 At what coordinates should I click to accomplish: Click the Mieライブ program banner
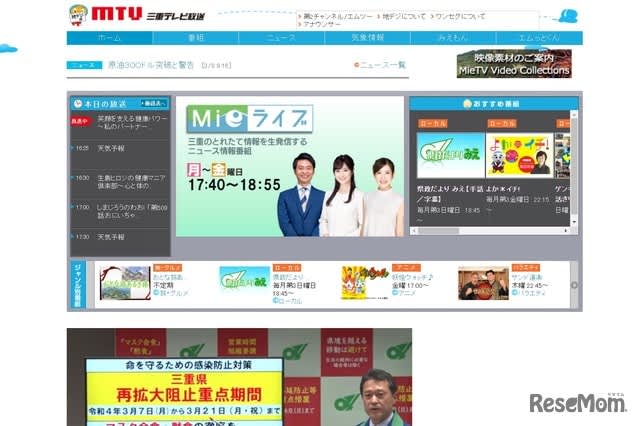pos(290,166)
